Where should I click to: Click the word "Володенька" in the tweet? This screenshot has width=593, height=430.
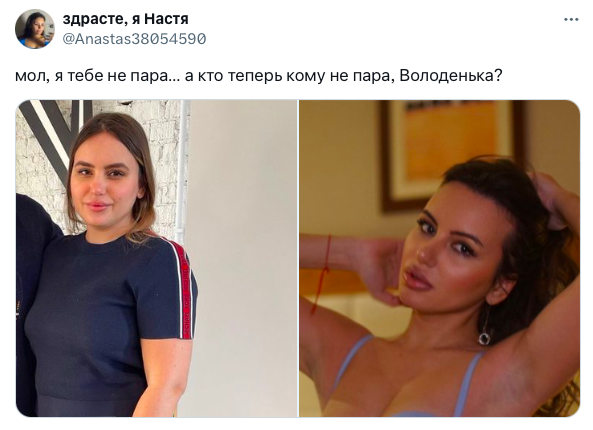[446, 76]
